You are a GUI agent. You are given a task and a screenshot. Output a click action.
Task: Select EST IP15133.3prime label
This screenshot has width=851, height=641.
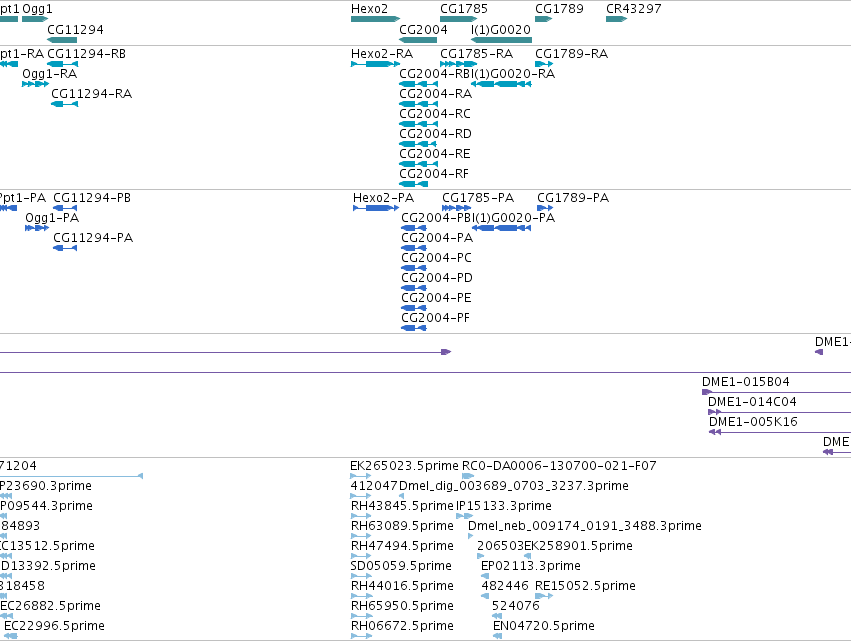(x=504, y=506)
